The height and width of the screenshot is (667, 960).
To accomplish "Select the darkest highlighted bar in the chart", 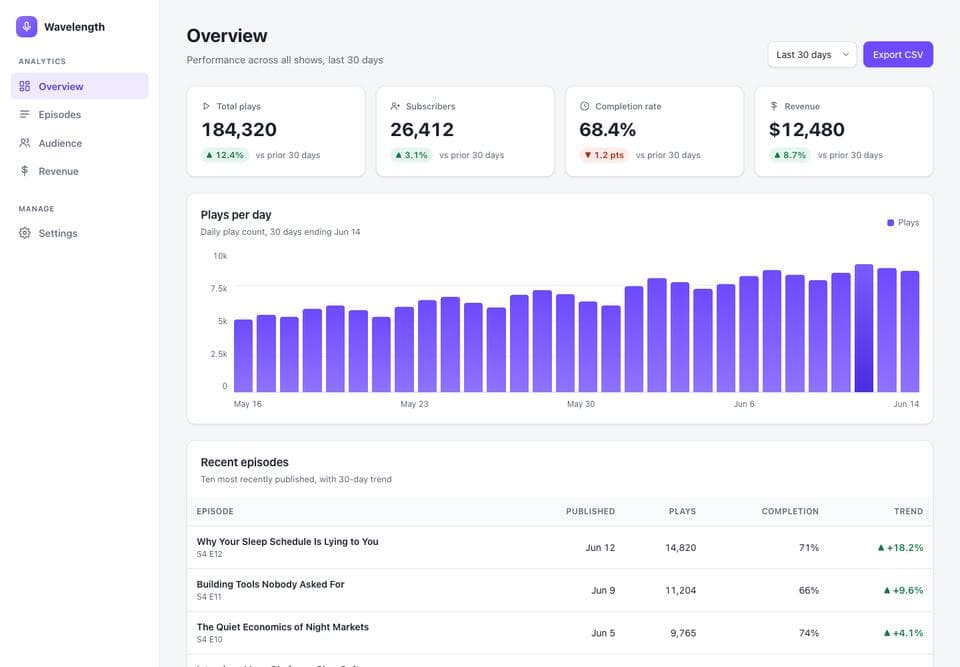I will pos(864,328).
